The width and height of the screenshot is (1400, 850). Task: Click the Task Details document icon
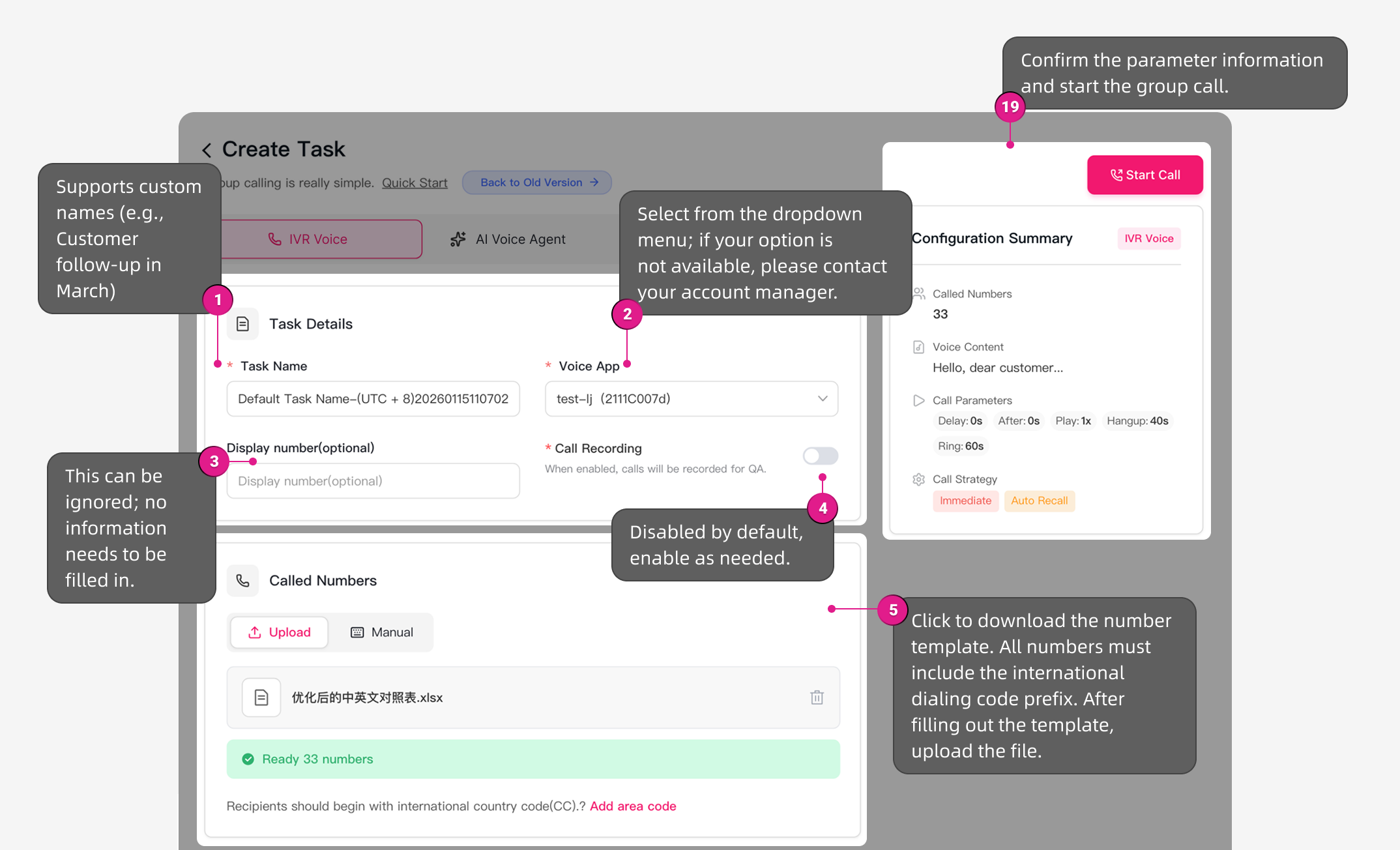(x=242, y=324)
